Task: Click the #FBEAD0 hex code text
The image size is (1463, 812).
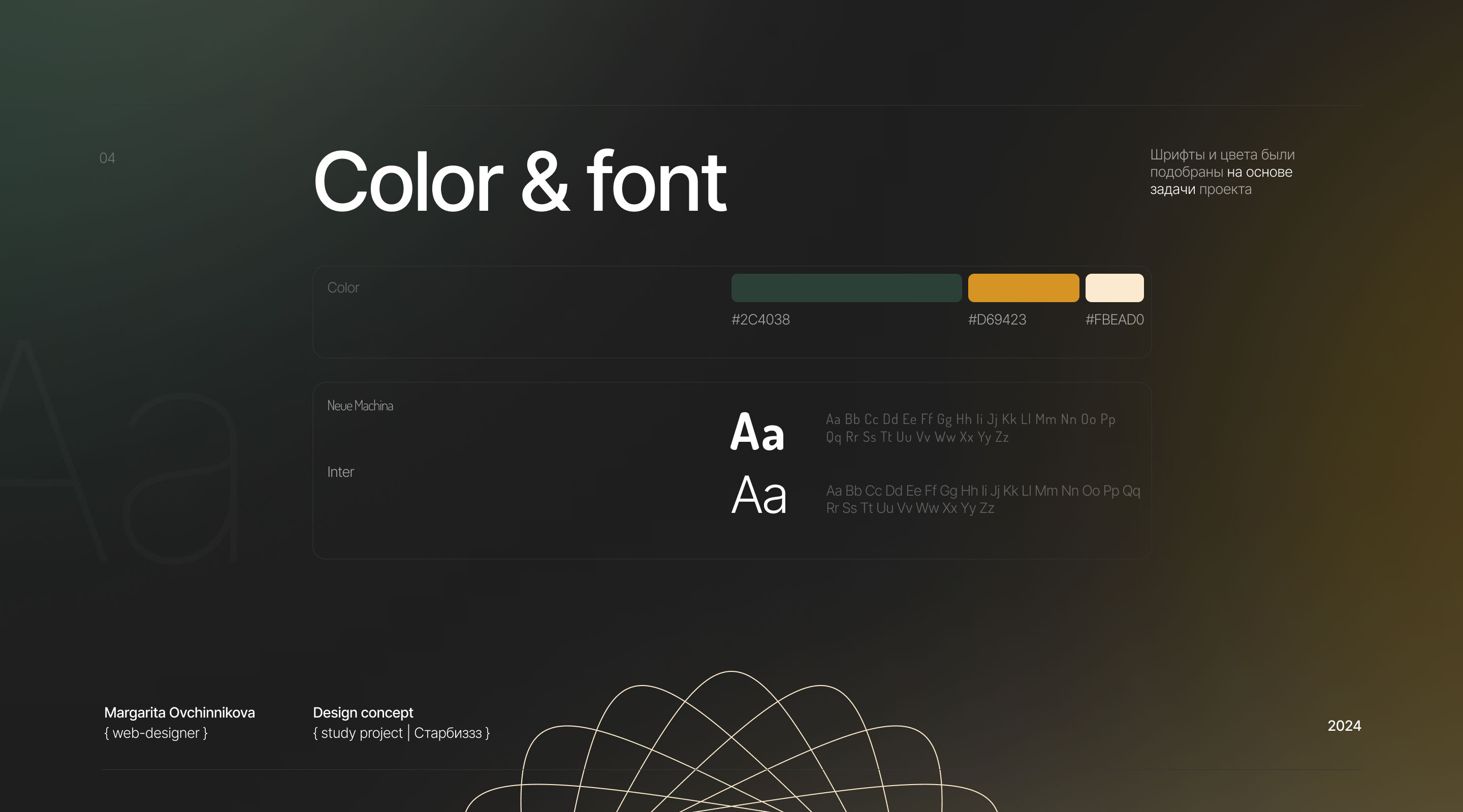Action: click(1115, 320)
